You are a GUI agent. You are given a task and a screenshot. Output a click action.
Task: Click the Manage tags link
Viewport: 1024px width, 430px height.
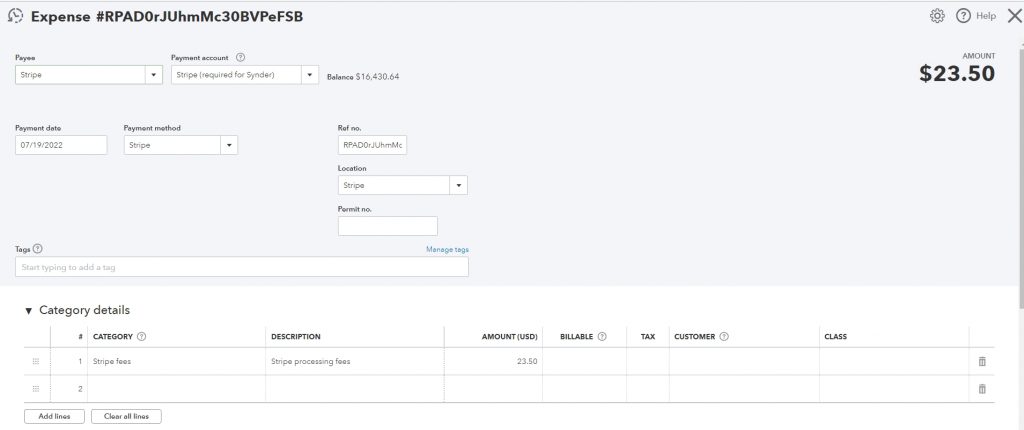pos(447,250)
